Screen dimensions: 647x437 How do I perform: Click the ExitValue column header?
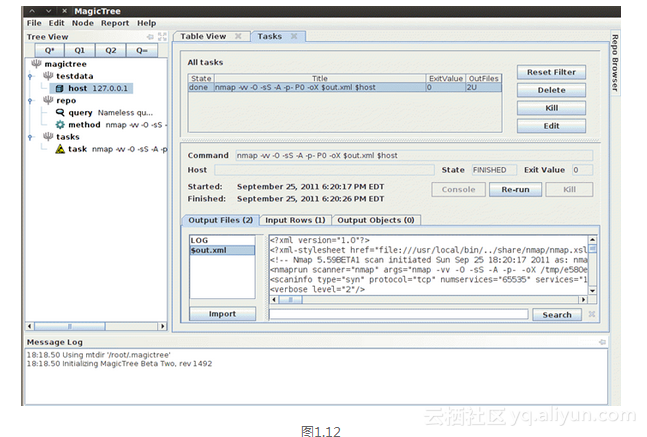click(446, 78)
